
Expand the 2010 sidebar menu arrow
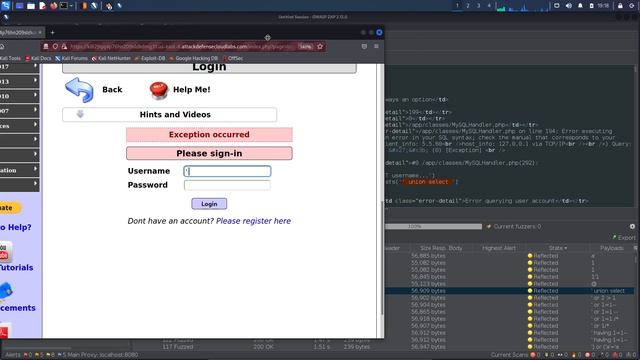(x=36, y=95)
